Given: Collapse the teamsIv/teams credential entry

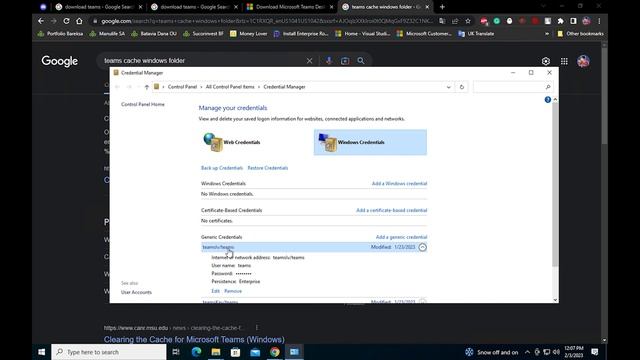Looking at the screenshot, I should pos(422,247).
